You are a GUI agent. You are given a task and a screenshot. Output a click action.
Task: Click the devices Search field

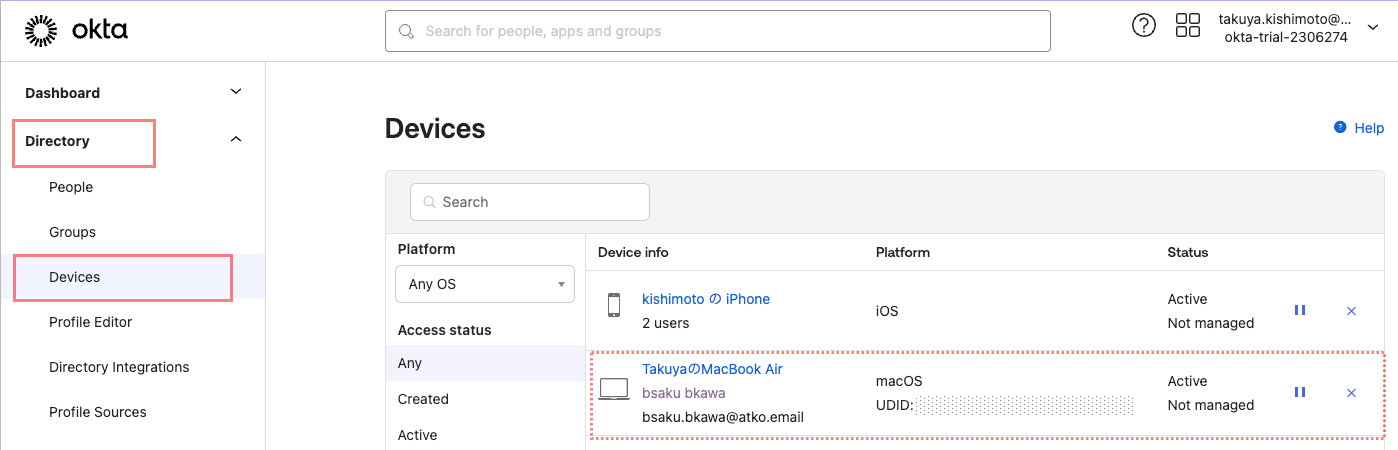[x=530, y=202]
